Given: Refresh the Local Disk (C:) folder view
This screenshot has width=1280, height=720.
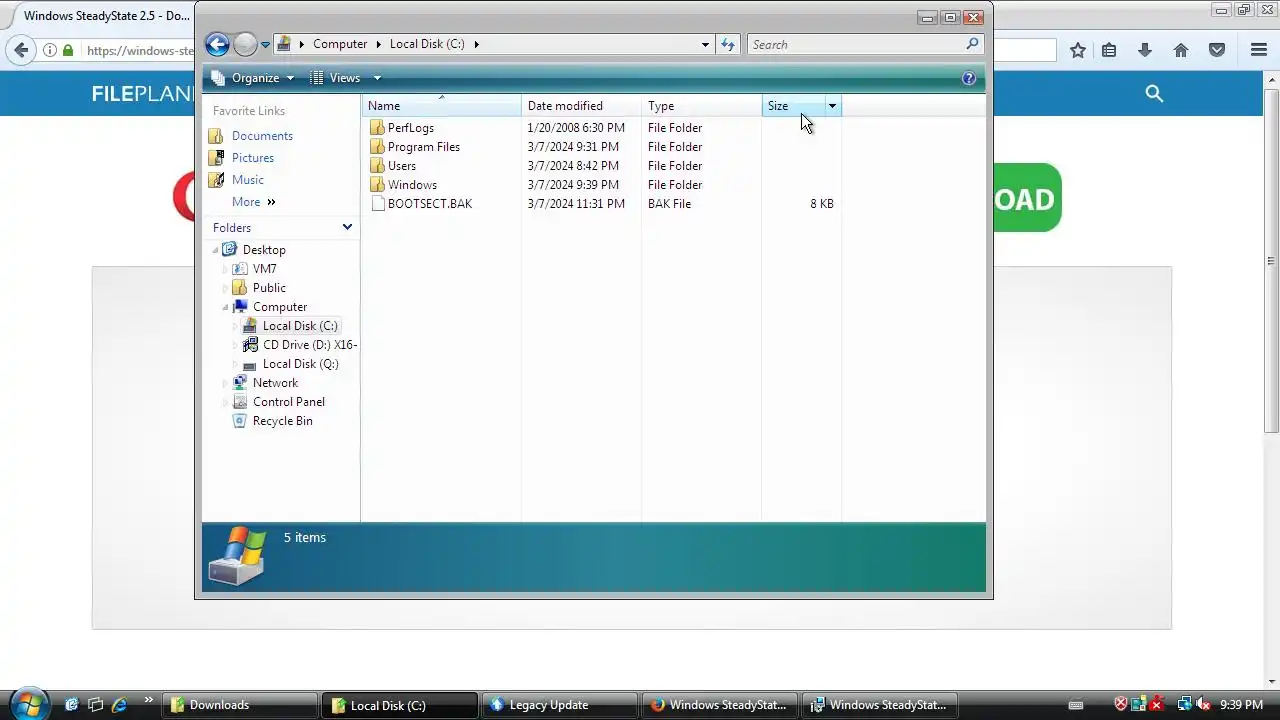Looking at the screenshot, I should [x=728, y=44].
